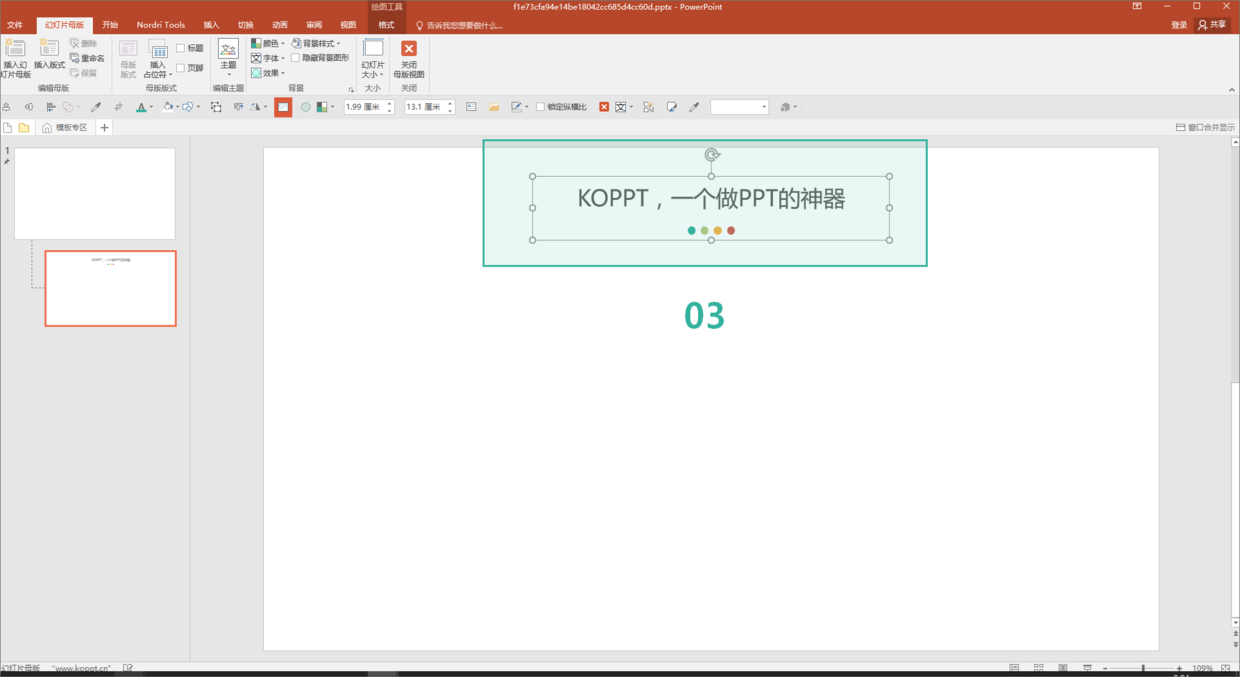1240x677 pixels.
Task: Click the green circle shape icon
Action: tap(306, 107)
